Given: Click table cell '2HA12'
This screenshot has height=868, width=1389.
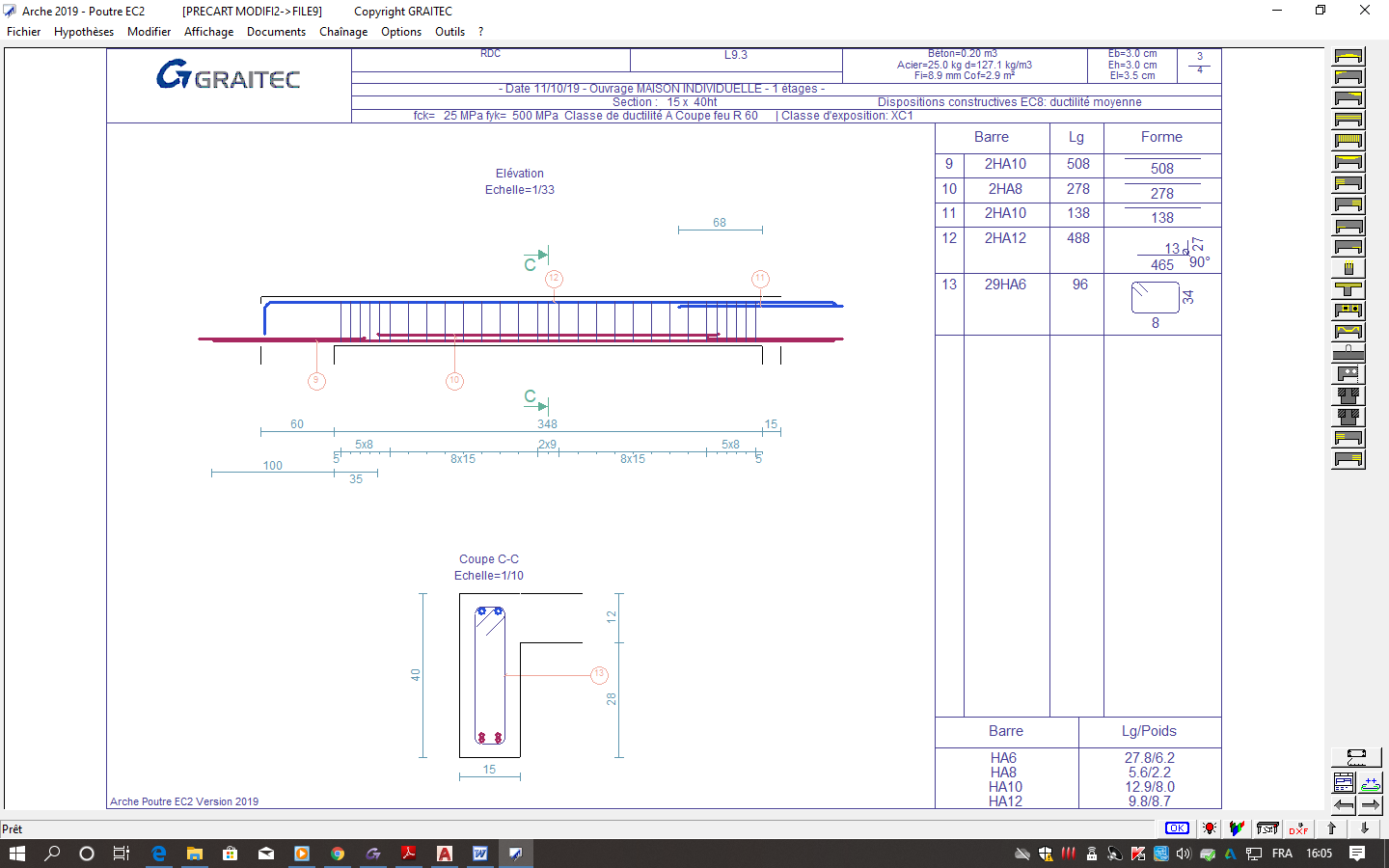Looking at the screenshot, I should click(x=1005, y=238).
